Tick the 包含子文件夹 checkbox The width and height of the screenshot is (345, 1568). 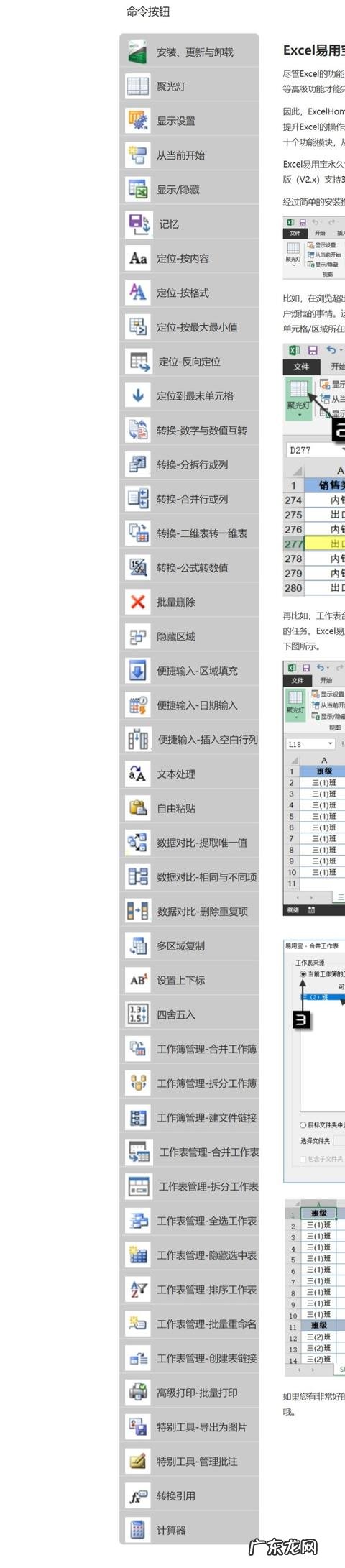(303, 1159)
